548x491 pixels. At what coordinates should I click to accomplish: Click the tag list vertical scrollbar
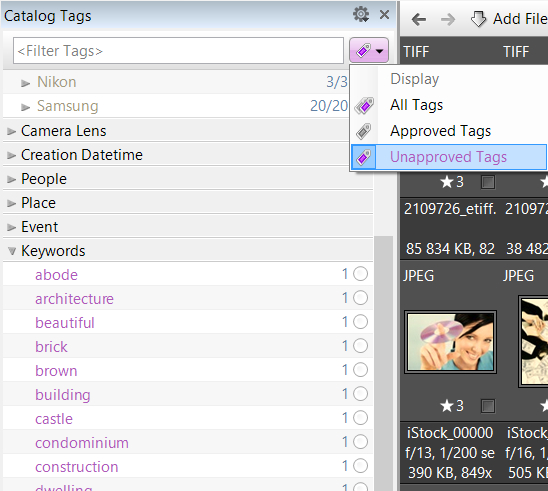click(x=383, y=363)
